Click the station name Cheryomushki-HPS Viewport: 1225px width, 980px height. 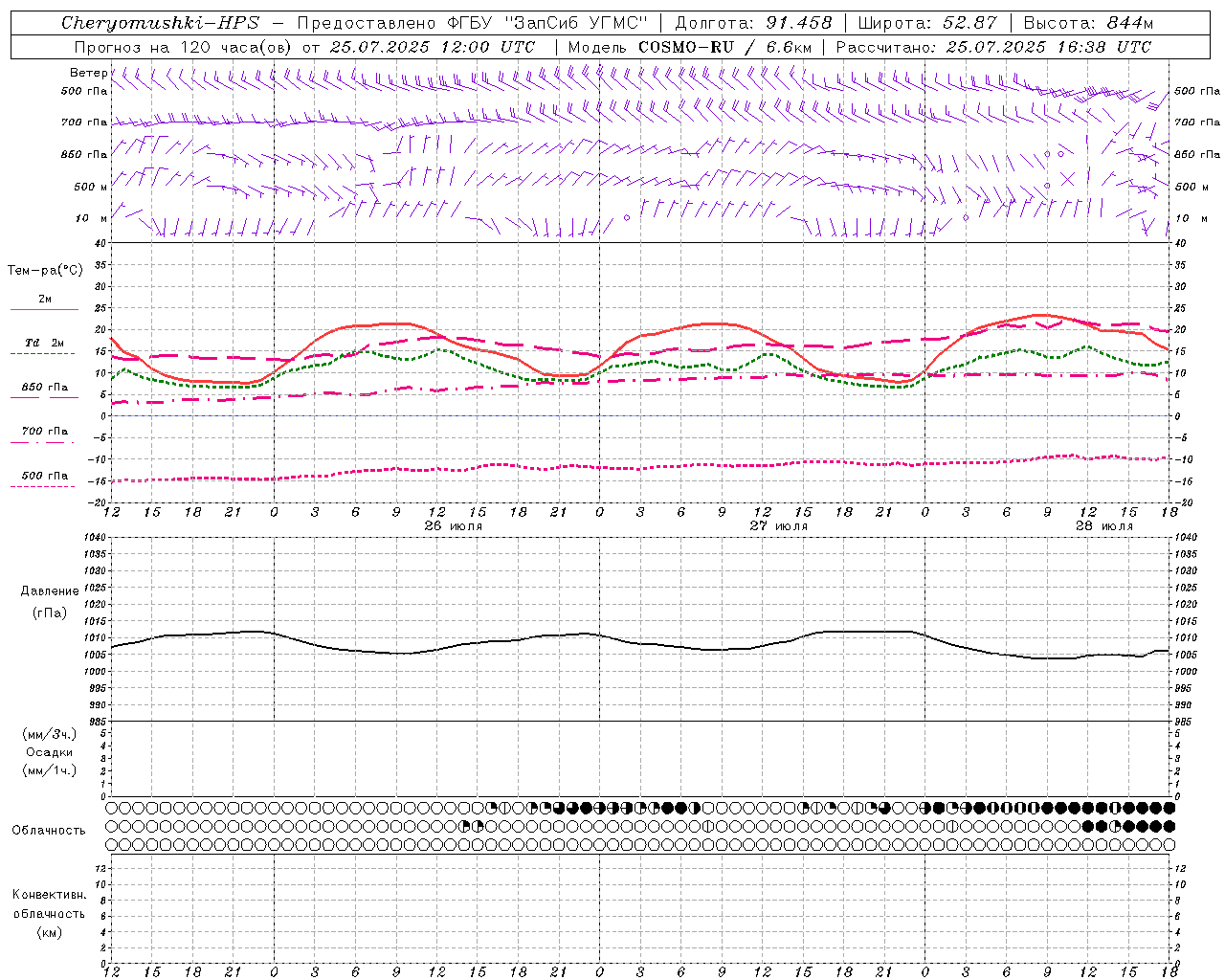160,23
